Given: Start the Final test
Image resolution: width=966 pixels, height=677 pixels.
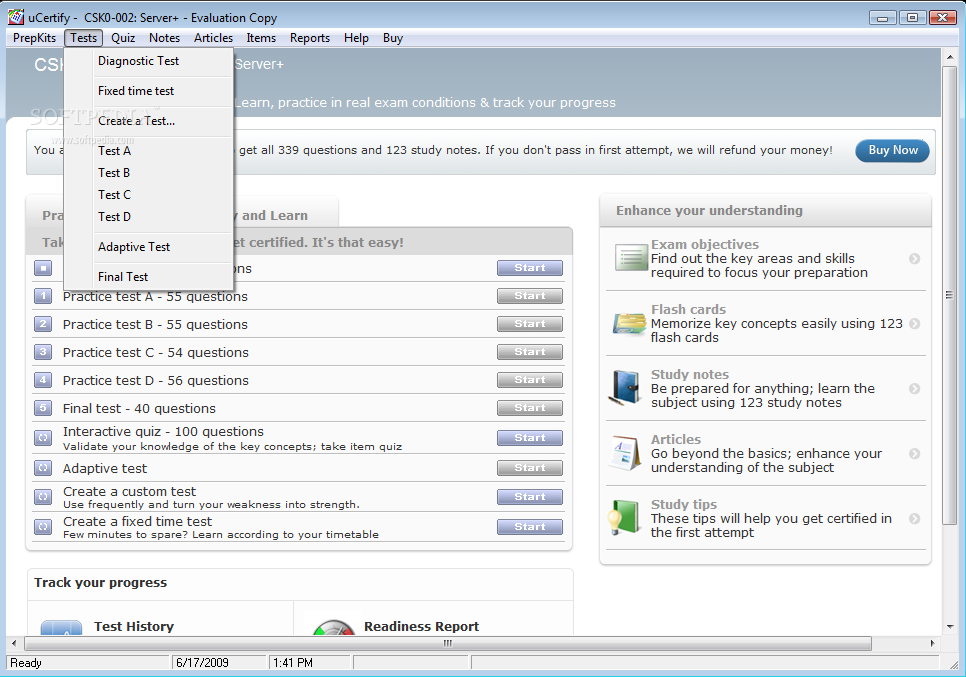Looking at the screenshot, I should (530, 408).
